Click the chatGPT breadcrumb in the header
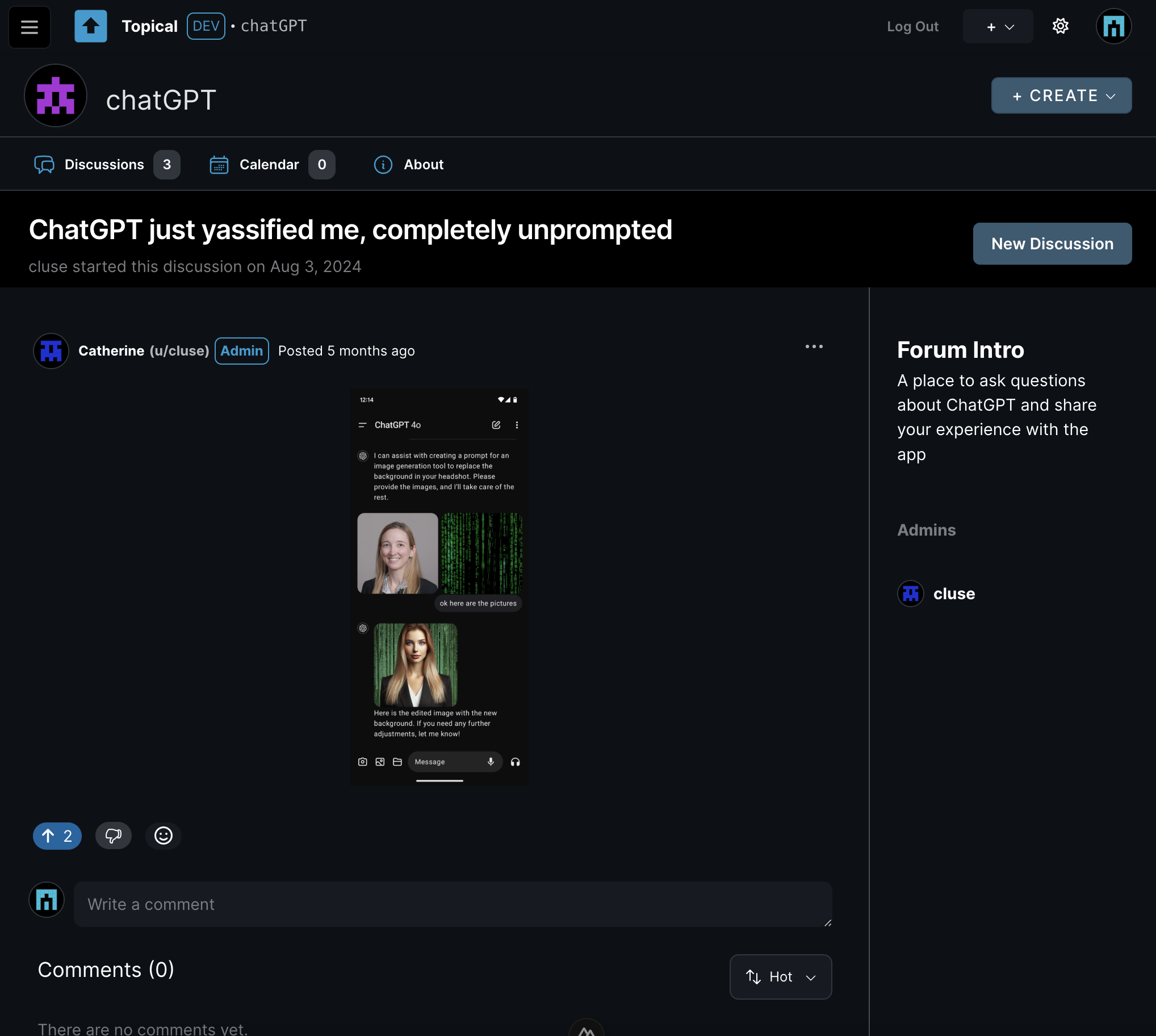 click(x=274, y=26)
